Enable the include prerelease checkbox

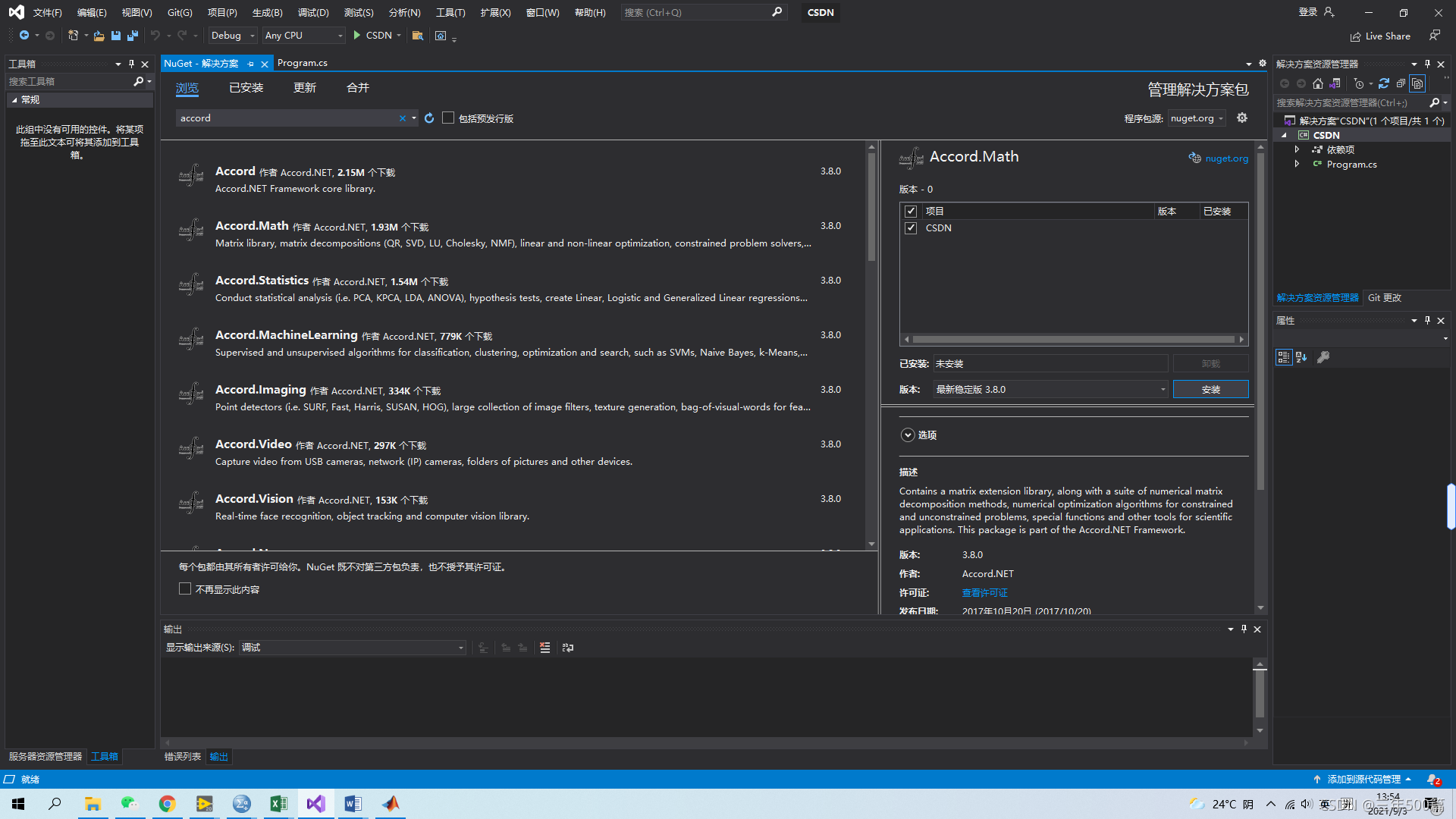(448, 118)
